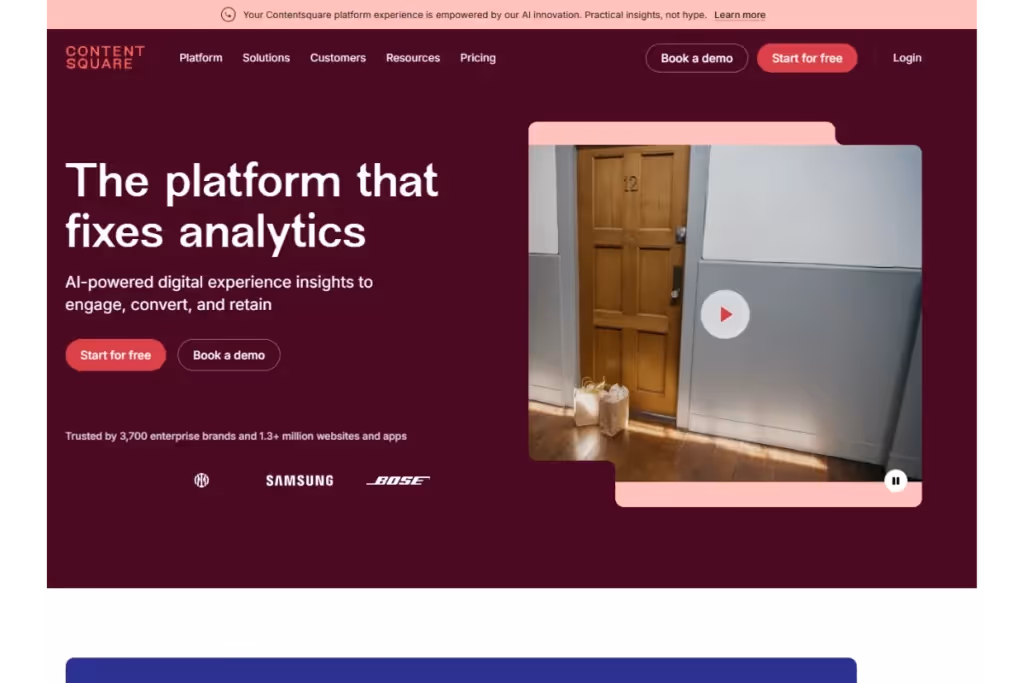Viewport: 1024px width, 683px height.
Task: Select the Bose brand logo
Action: [x=397, y=479]
